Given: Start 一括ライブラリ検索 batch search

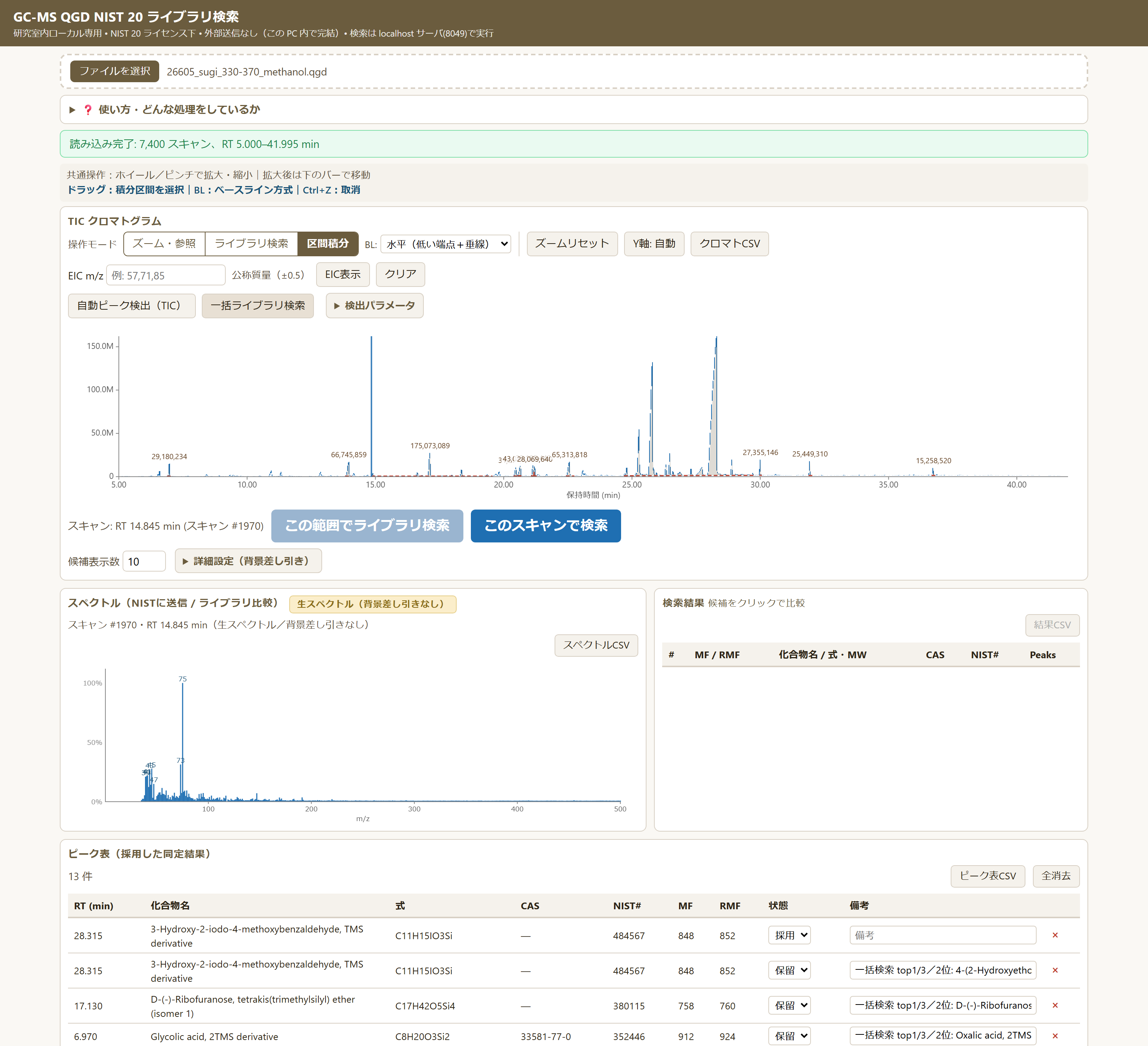Looking at the screenshot, I should tap(258, 306).
